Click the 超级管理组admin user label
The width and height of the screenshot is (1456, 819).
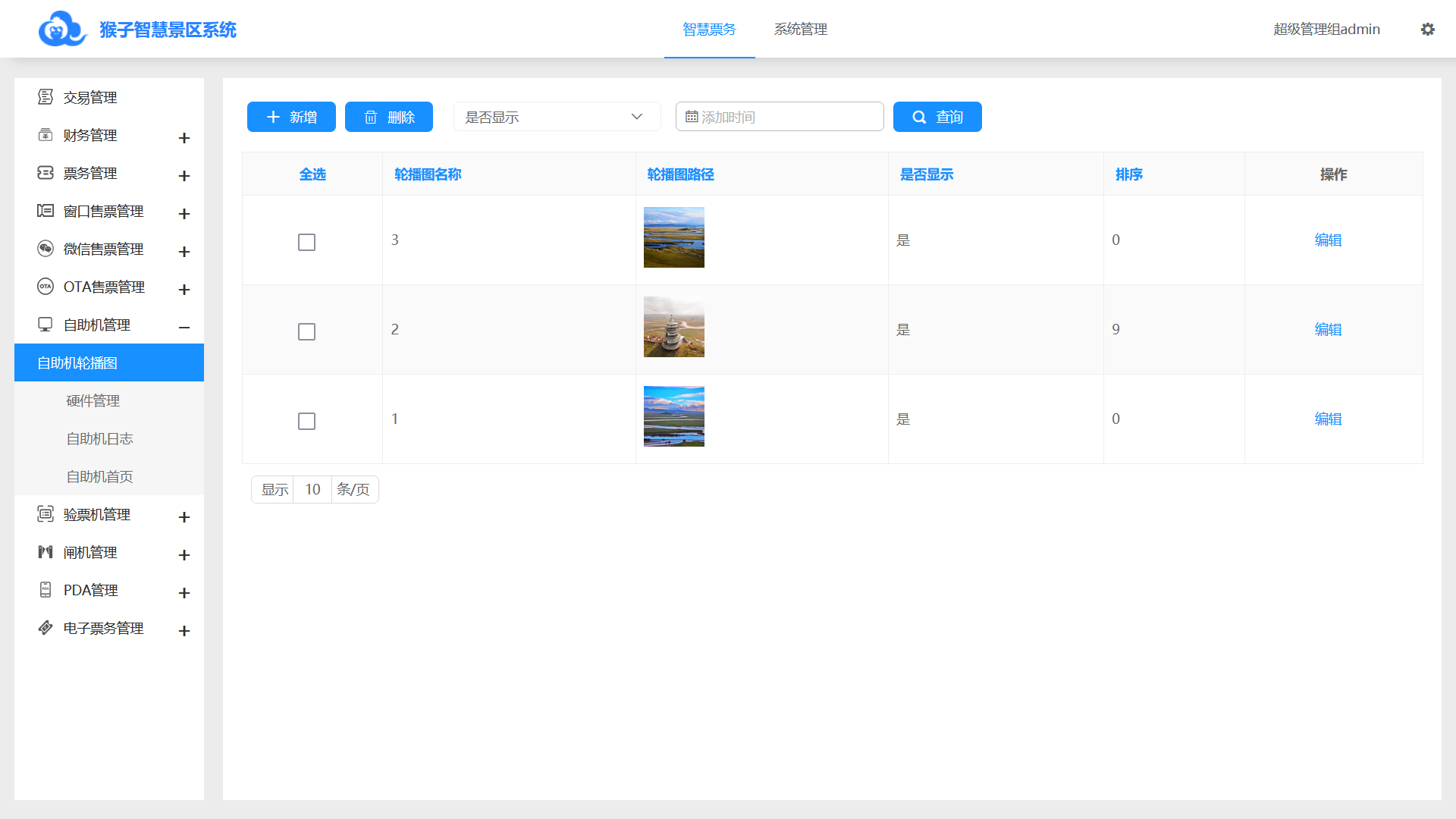tap(1326, 29)
